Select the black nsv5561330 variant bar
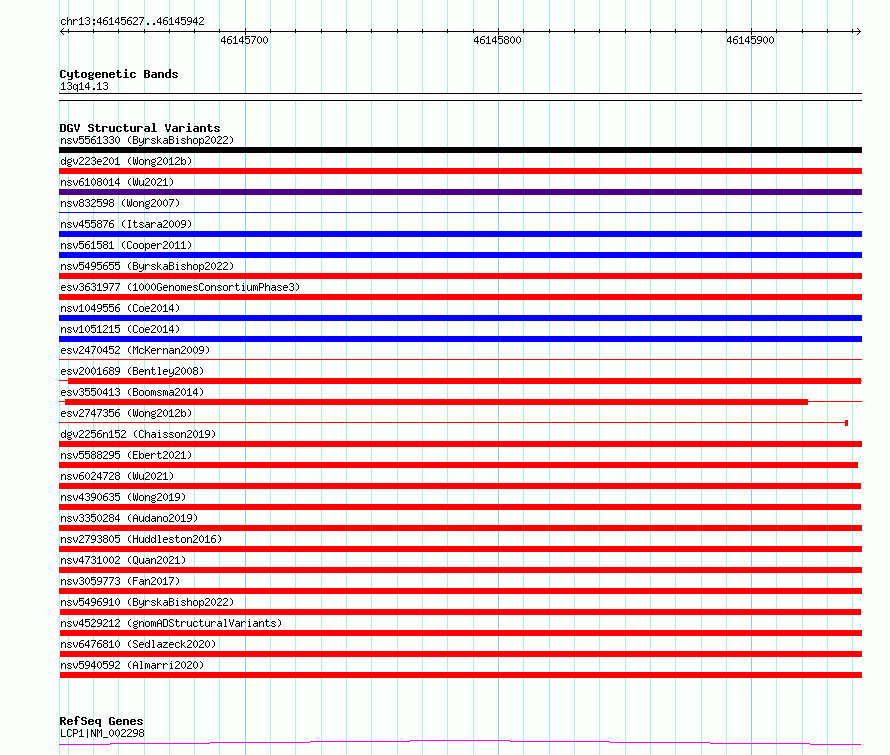The width and height of the screenshot is (890, 755). click(x=460, y=150)
